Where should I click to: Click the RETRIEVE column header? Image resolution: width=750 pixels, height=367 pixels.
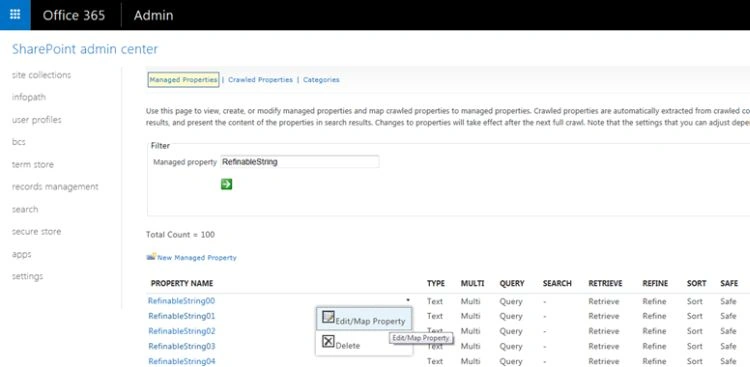605,283
